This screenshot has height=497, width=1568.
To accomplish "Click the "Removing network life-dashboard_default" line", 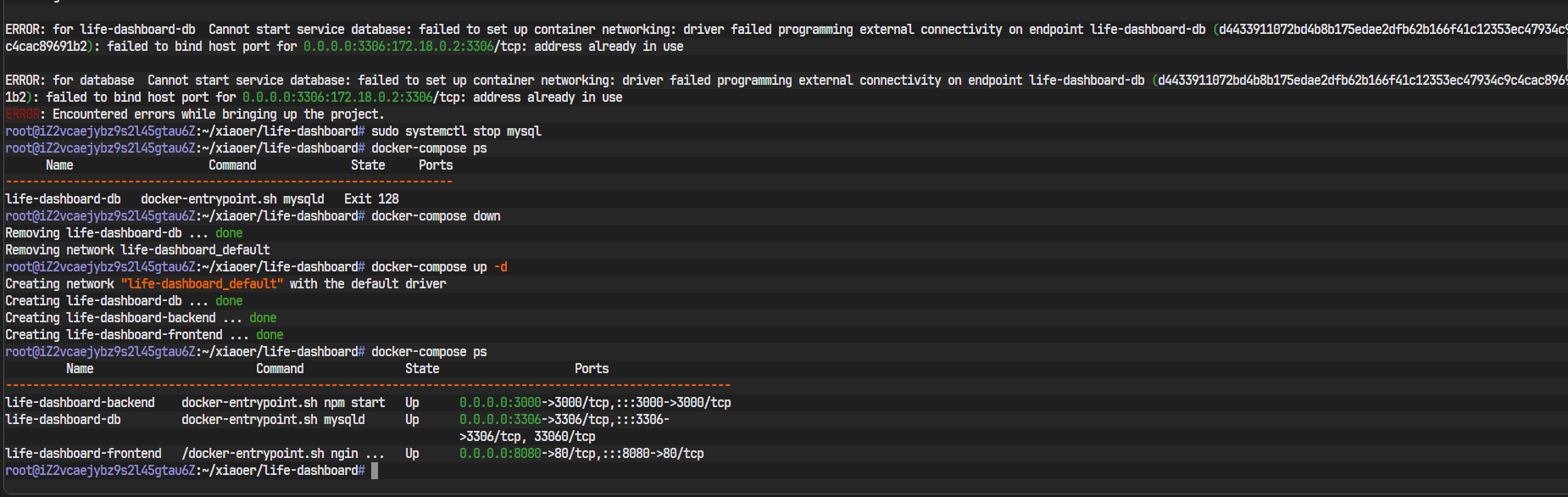I will [137, 250].
